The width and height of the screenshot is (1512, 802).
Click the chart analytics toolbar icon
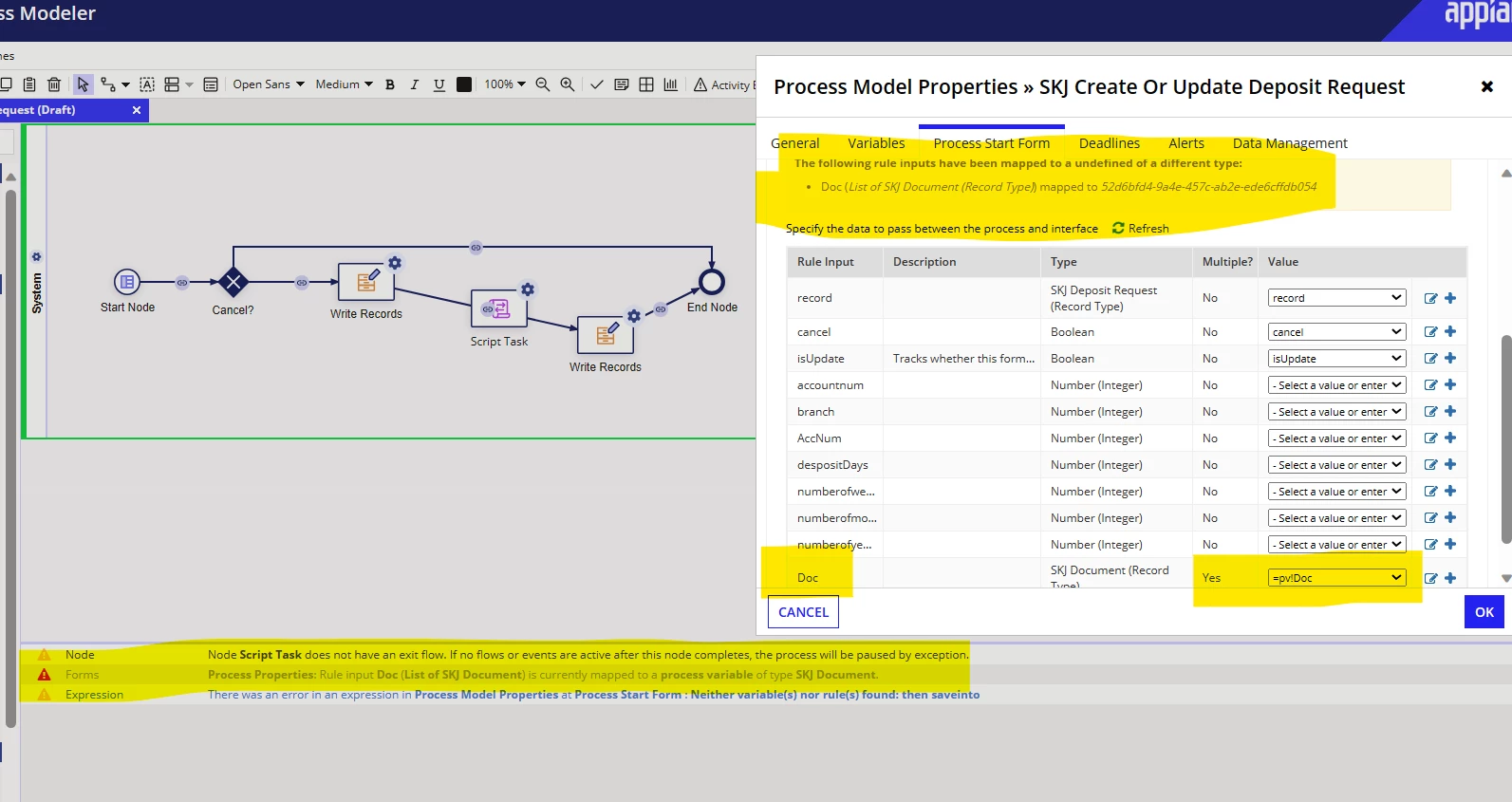(x=671, y=84)
